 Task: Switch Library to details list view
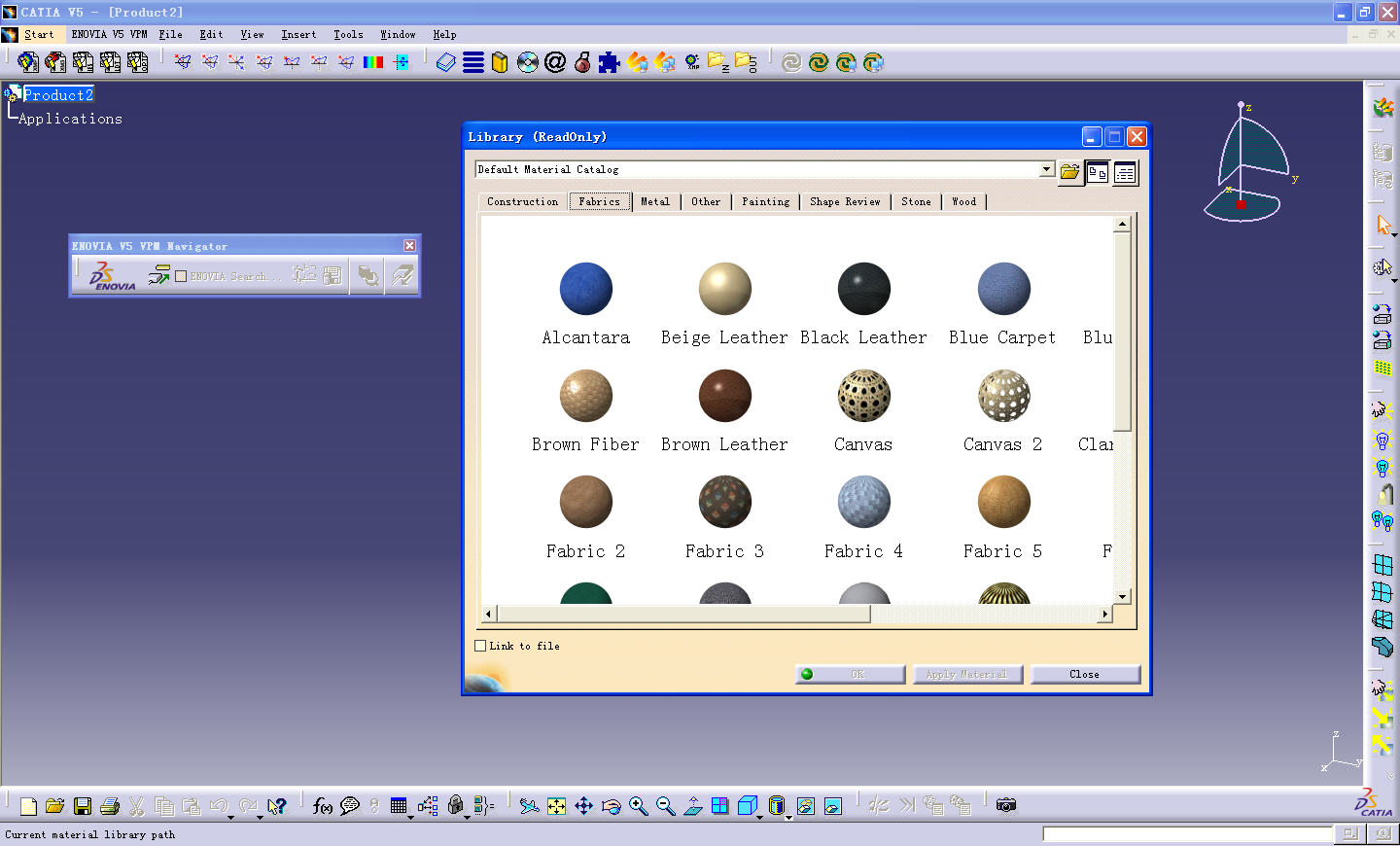tap(1125, 172)
